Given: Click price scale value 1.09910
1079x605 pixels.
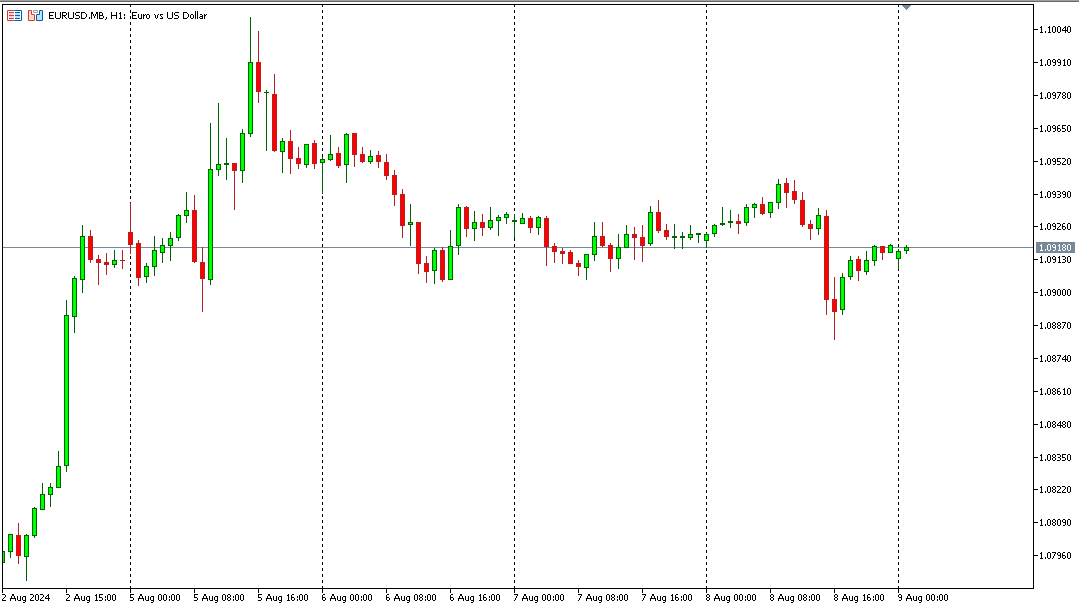Looking at the screenshot, I should coord(1055,63).
